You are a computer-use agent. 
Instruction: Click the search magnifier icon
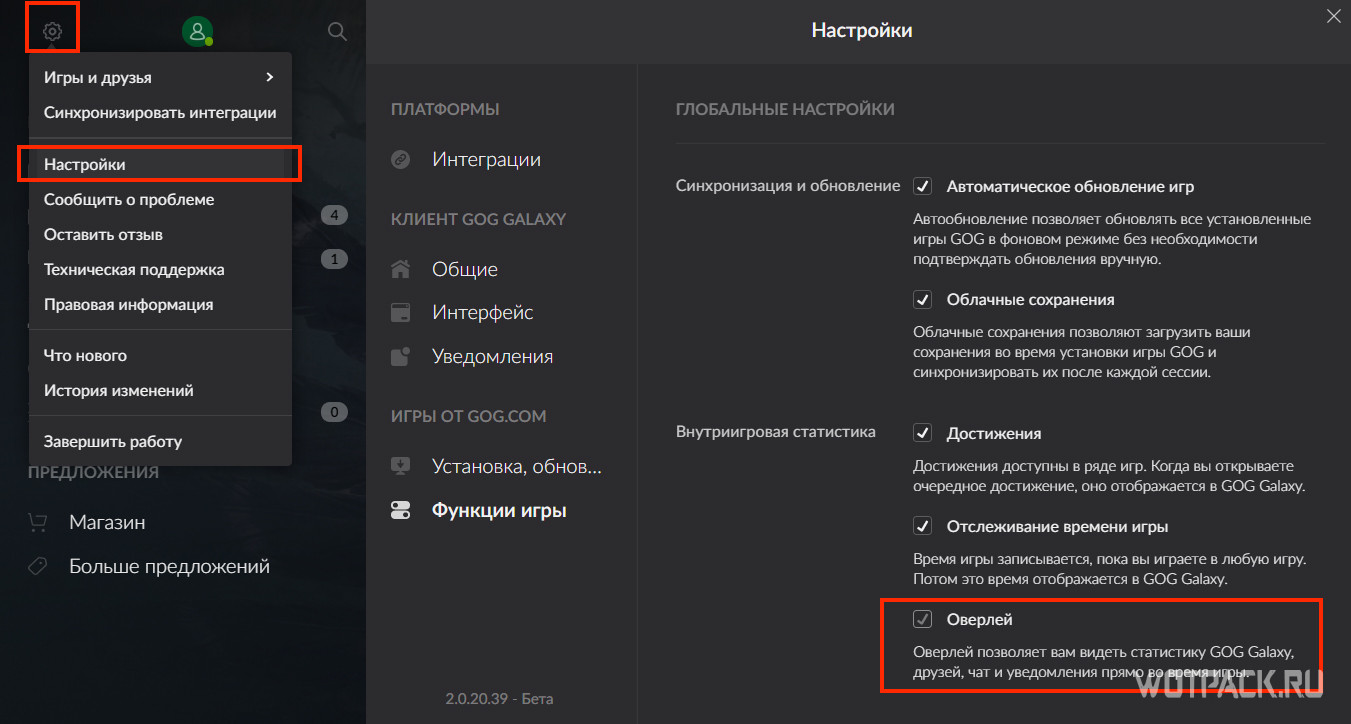[337, 32]
